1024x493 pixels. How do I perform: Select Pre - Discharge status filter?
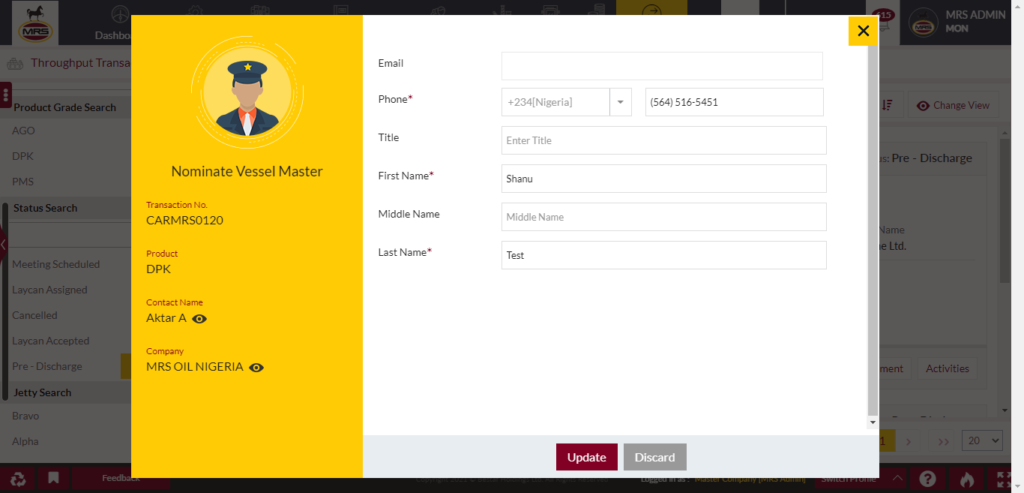click(x=47, y=366)
